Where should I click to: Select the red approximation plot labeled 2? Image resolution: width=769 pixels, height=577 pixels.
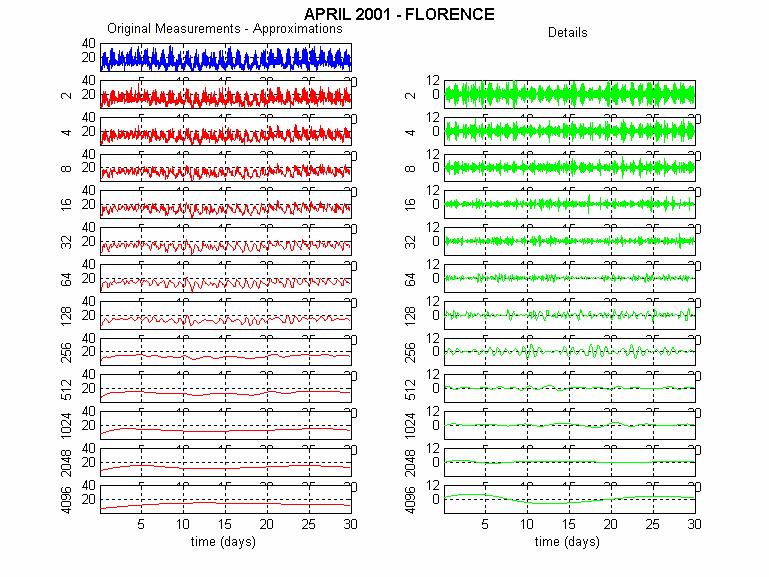pyautogui.click(x=226, y=94)
